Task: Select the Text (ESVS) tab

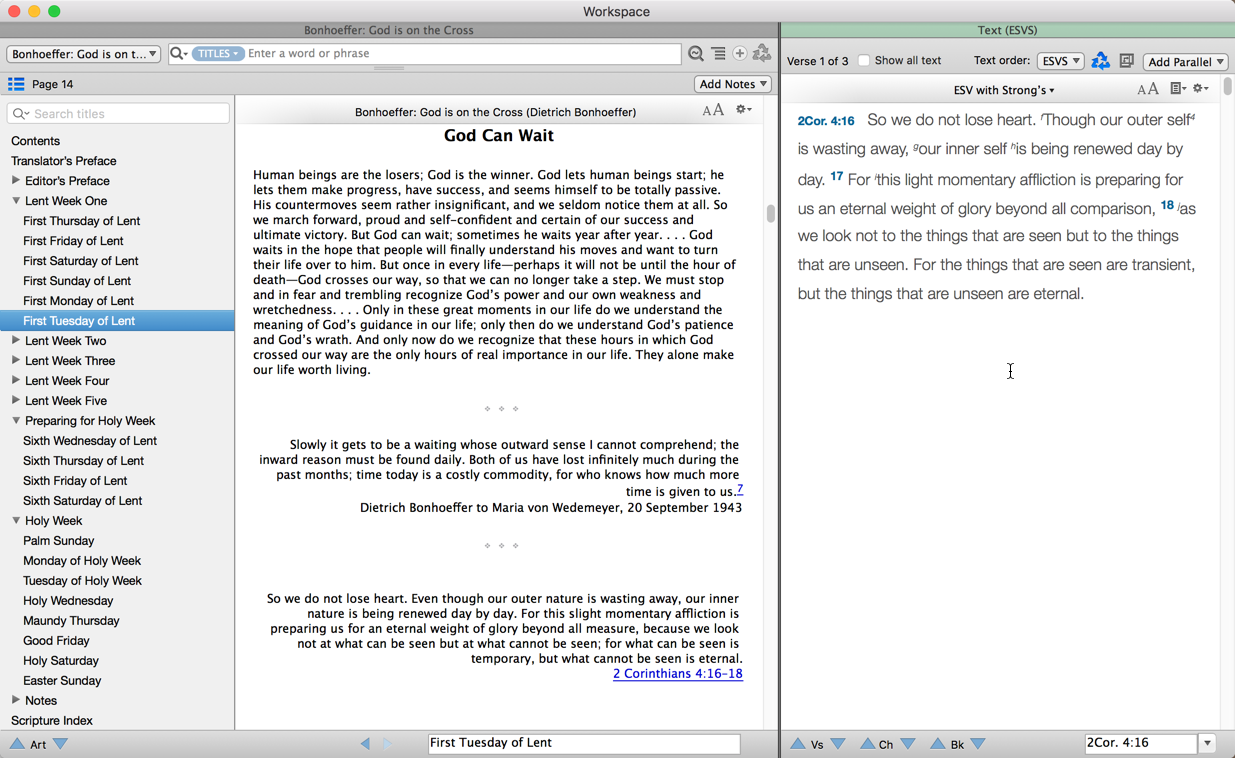Action: click(x=1007, y=30)
